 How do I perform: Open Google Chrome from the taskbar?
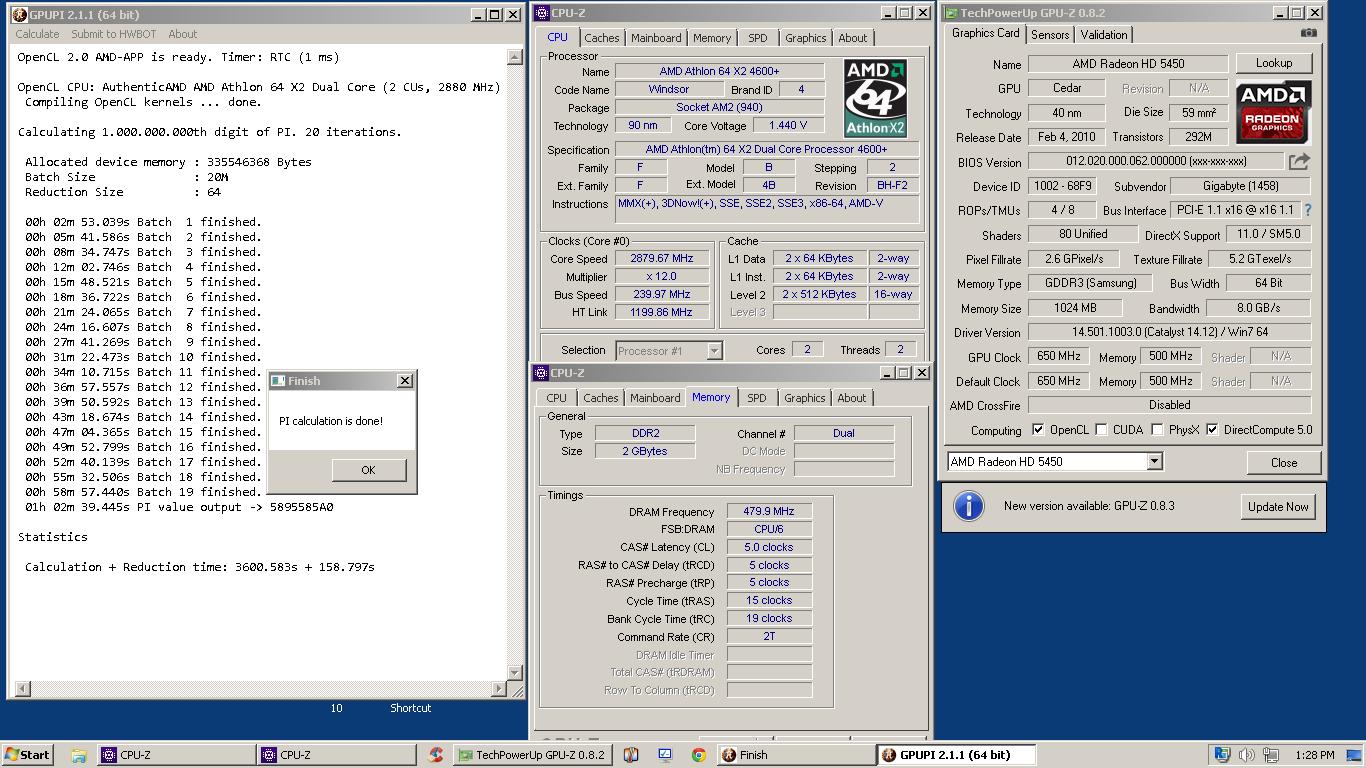(x=698, y=755)
